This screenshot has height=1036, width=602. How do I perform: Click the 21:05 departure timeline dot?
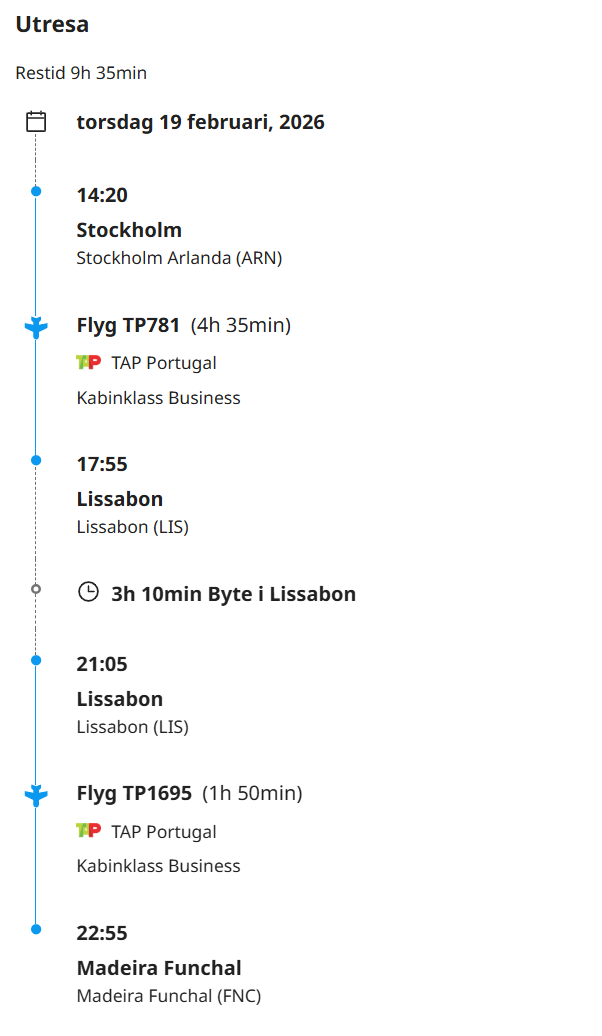pyautogui.click(x=36, y=660)
